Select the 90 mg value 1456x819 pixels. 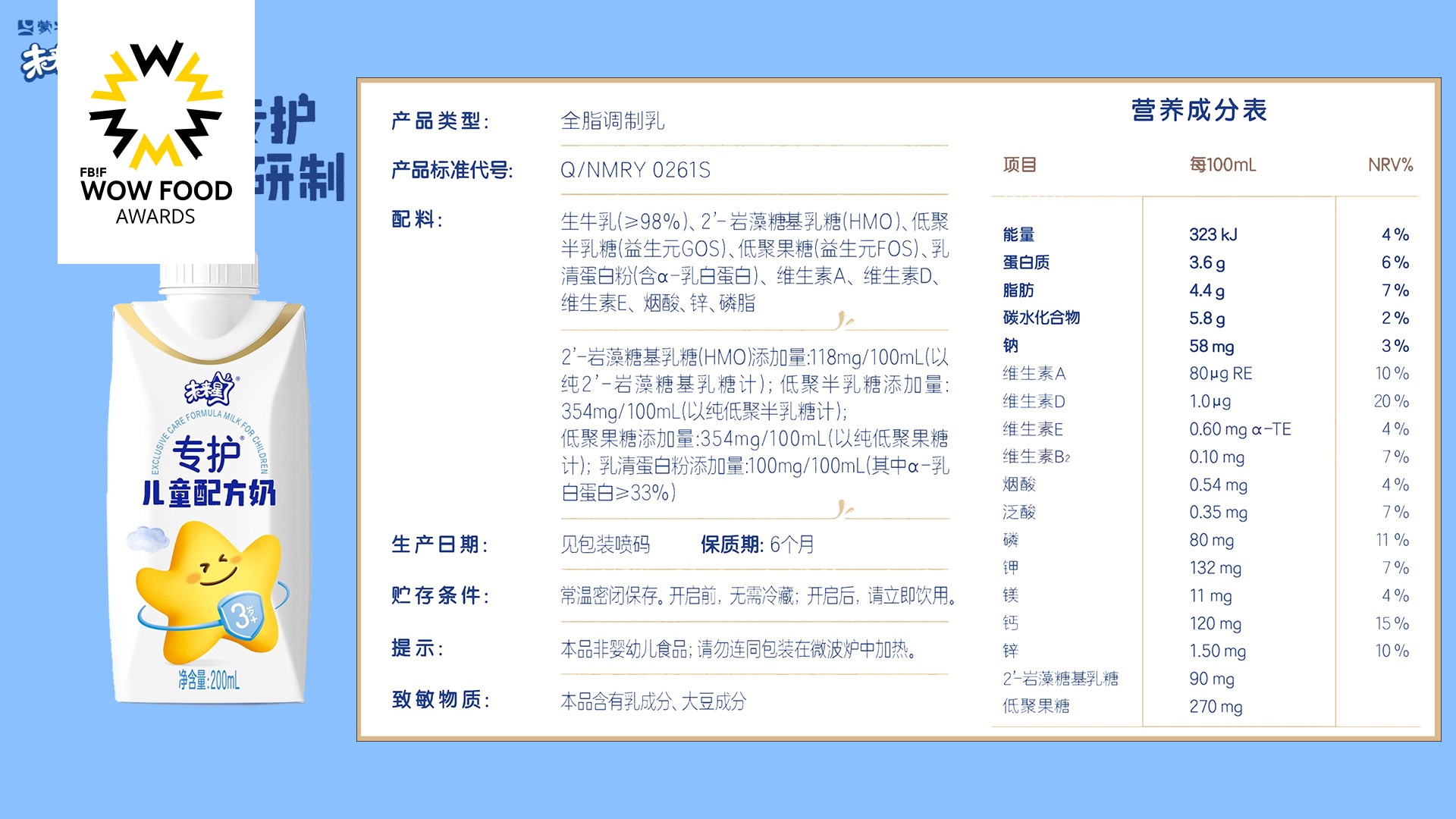coord(1212,679)
